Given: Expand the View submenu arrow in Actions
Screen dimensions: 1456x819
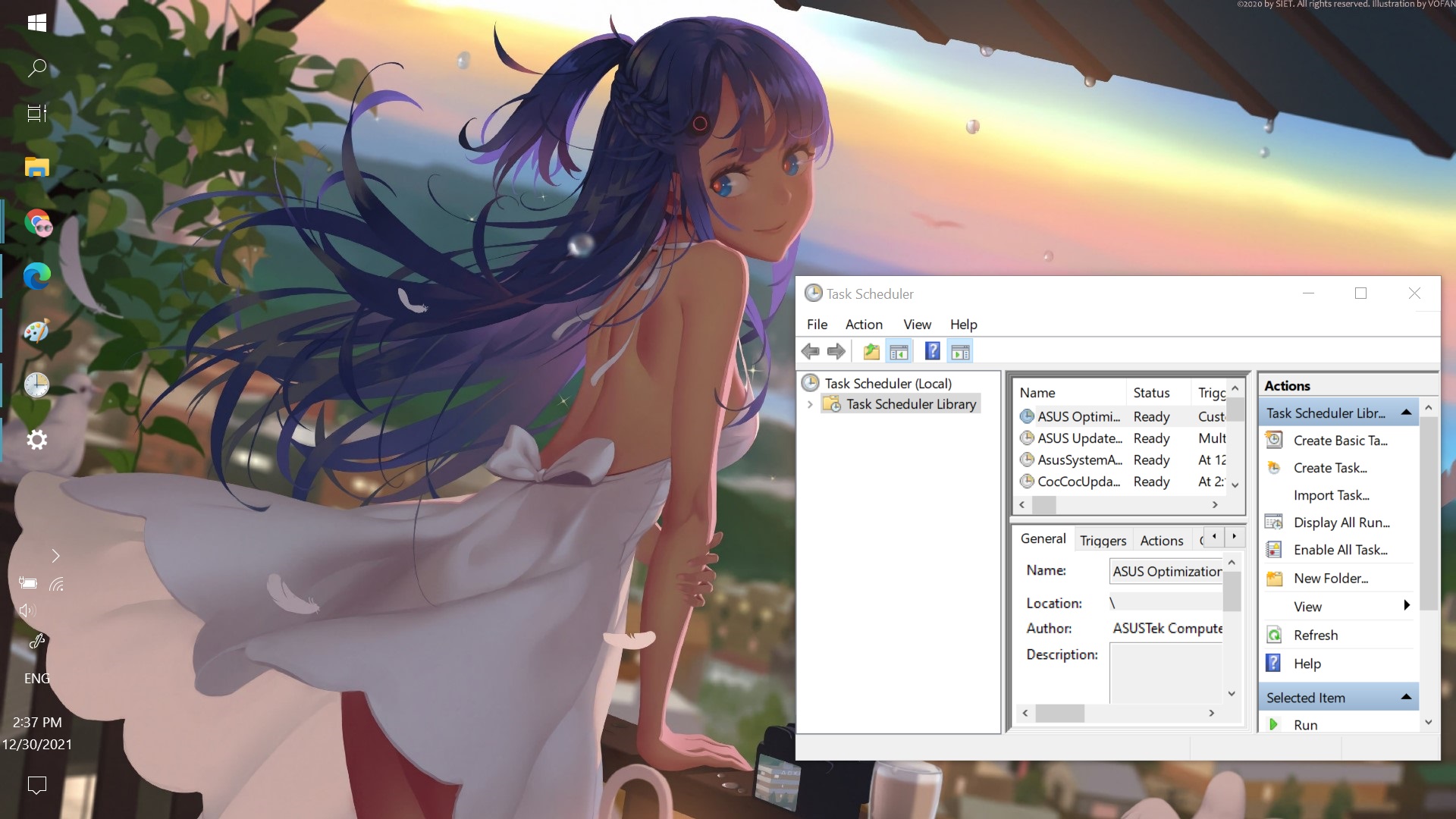Looking at the screenshot, I should [x=1407, y=605].
